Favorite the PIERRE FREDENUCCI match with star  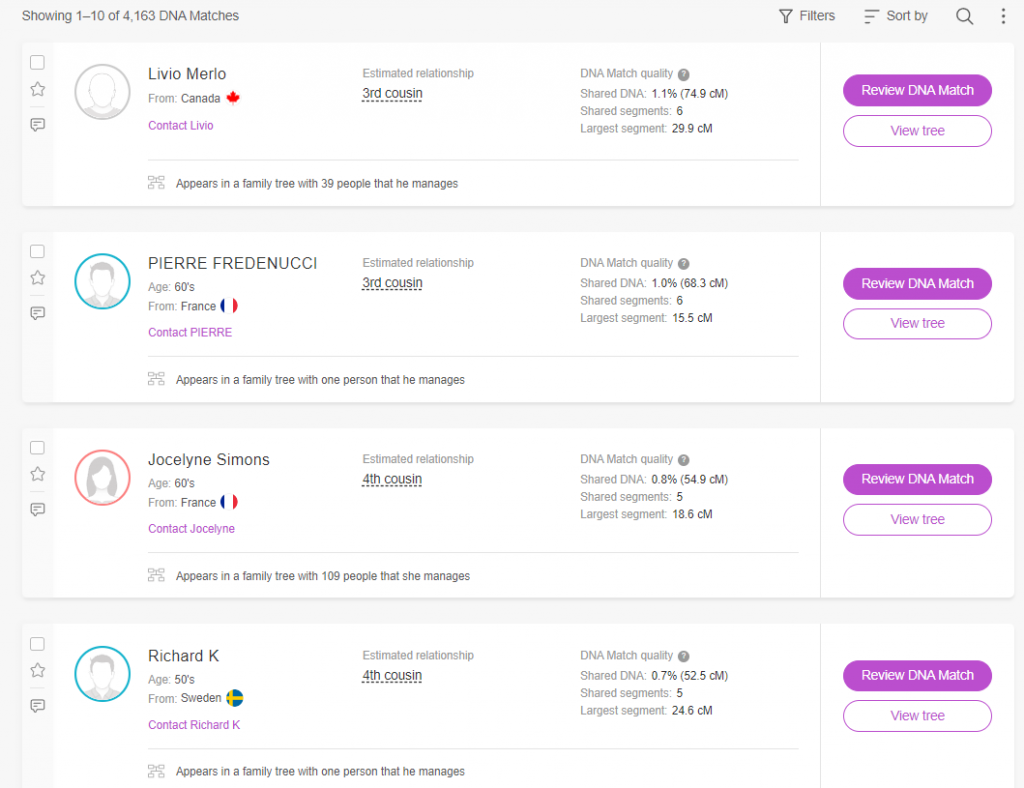click(38, 277)
